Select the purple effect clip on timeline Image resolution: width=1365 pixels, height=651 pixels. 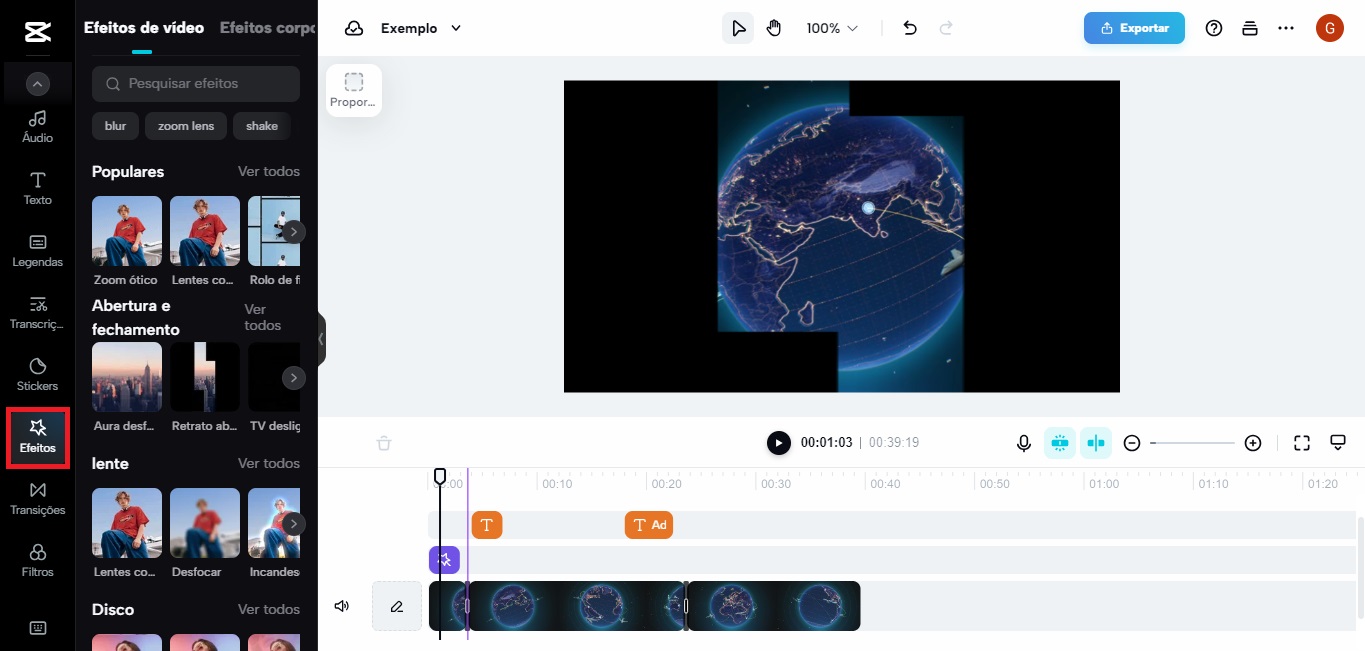click(x=444, y=560)
